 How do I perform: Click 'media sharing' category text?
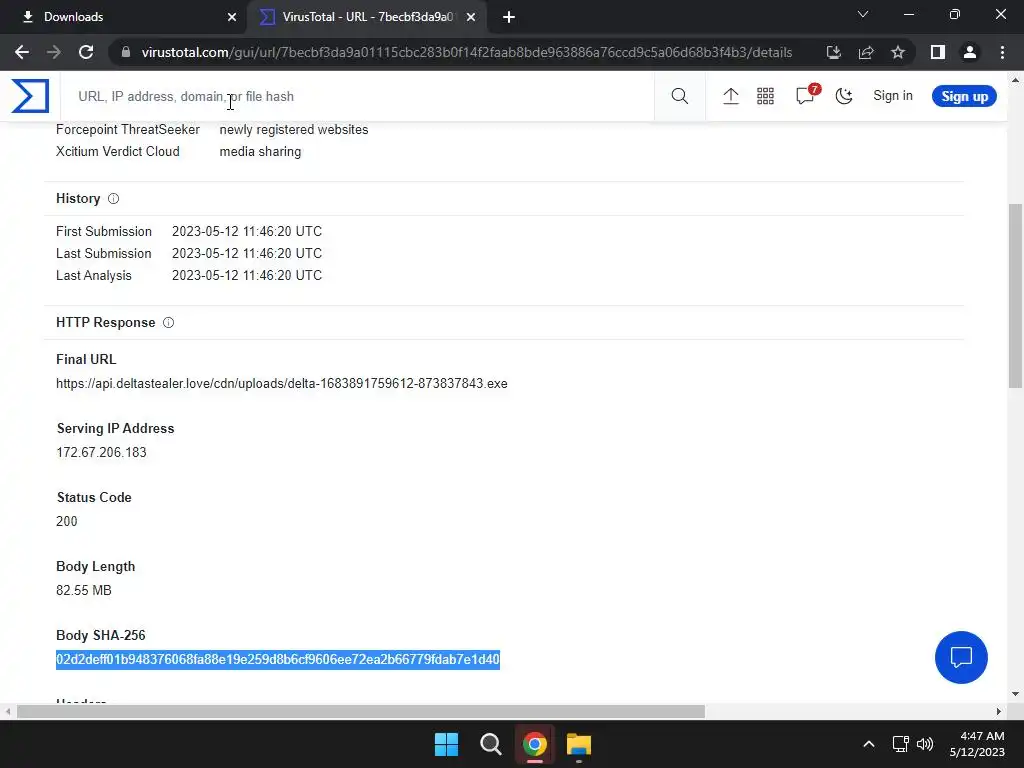pyautogui.click(x=260, y=152)
